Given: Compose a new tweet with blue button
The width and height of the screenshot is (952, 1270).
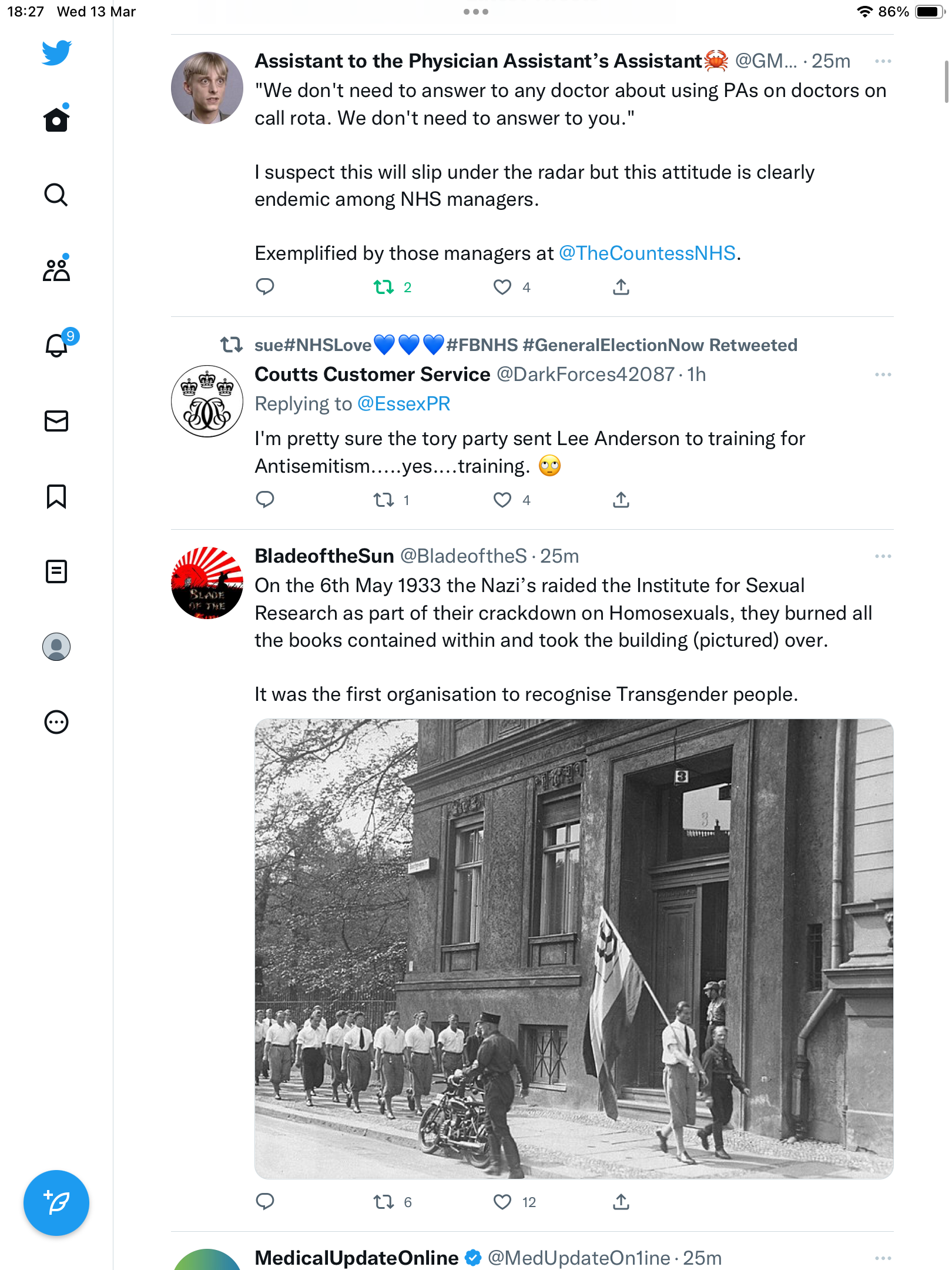Looking at the screenshot, I should 56,1203.
